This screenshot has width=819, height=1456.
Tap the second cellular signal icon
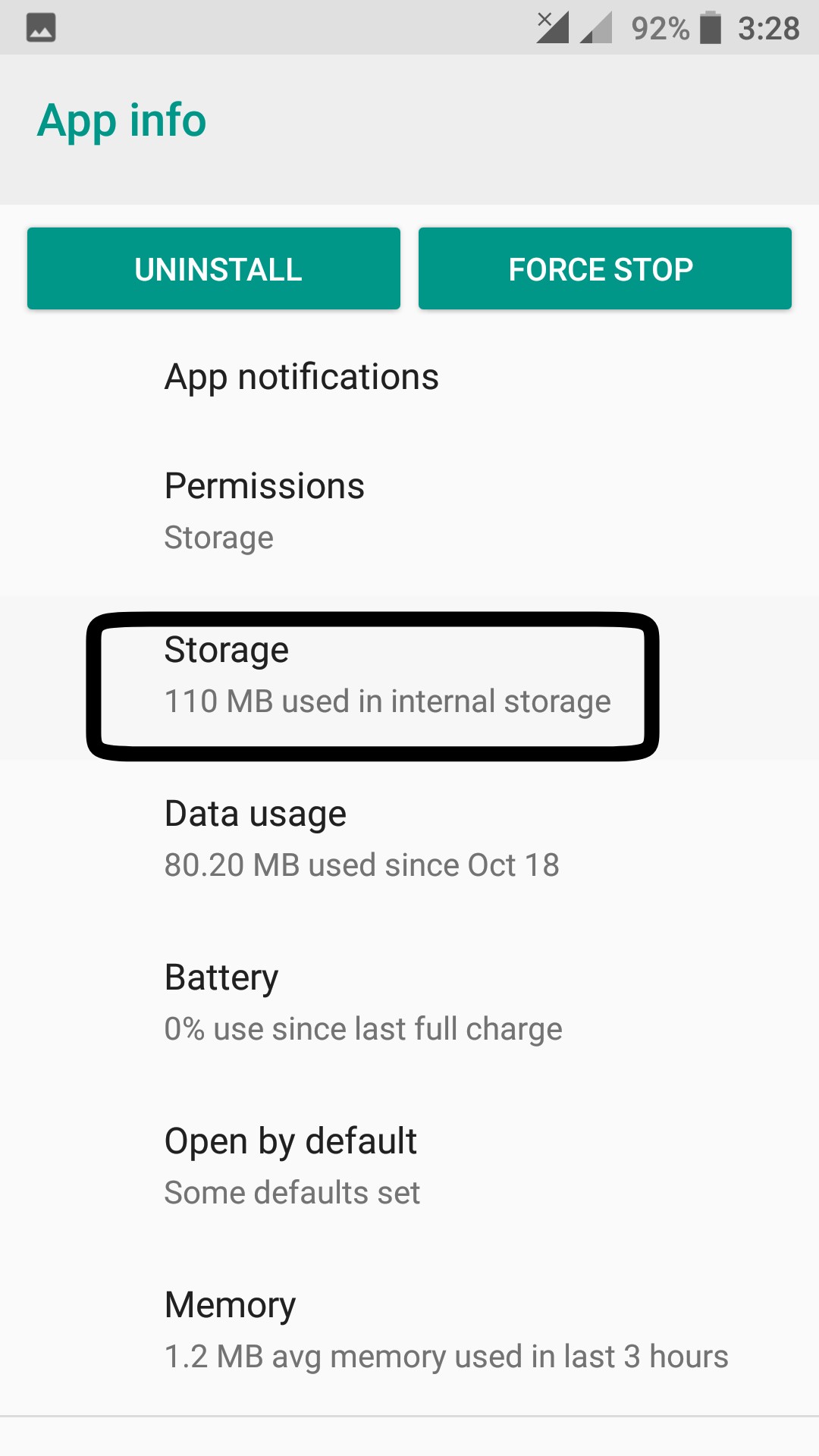(x=596, y=29)
